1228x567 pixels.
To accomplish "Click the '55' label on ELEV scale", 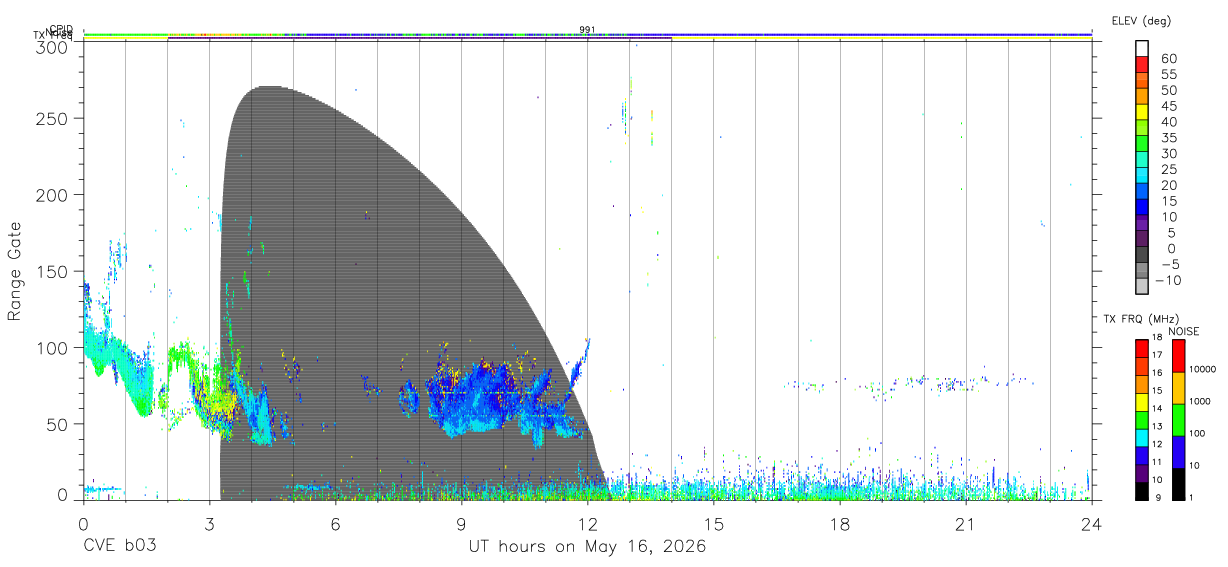I will tap(1170, 74).
